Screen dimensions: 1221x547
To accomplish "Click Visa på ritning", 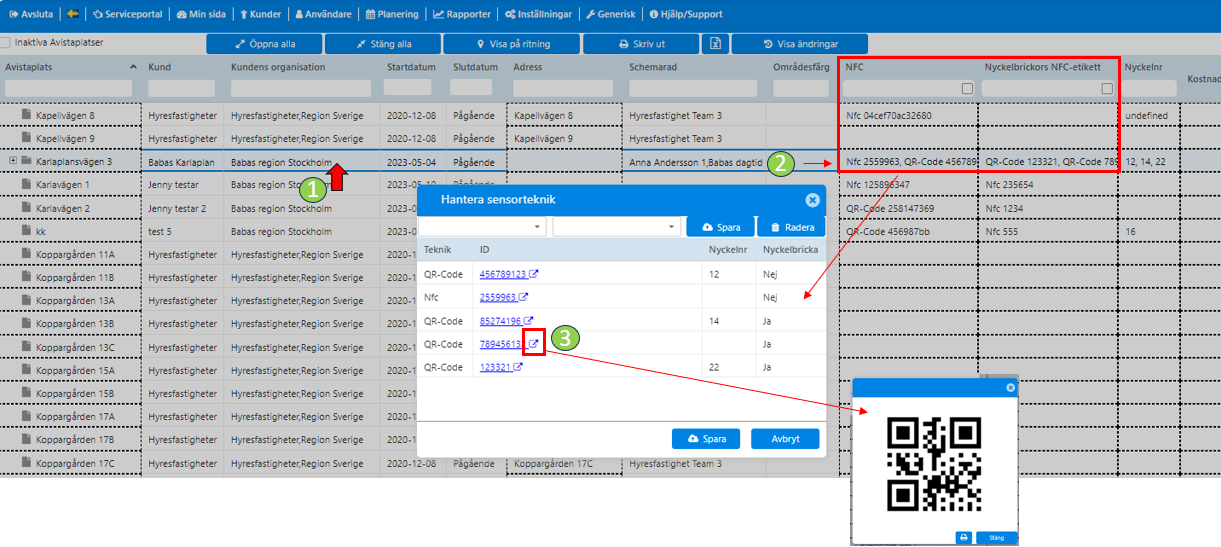I will click(511, 44).
